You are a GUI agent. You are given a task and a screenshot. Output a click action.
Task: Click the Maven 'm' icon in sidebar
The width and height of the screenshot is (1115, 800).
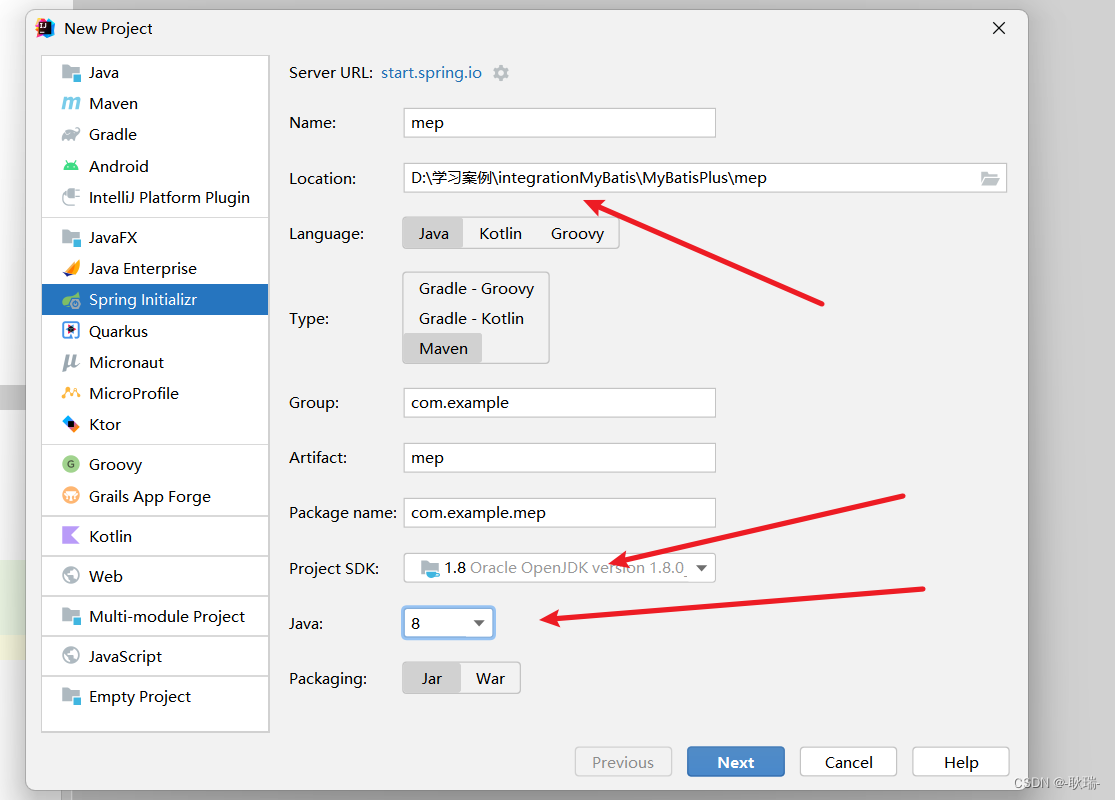[x=71, y=104]
